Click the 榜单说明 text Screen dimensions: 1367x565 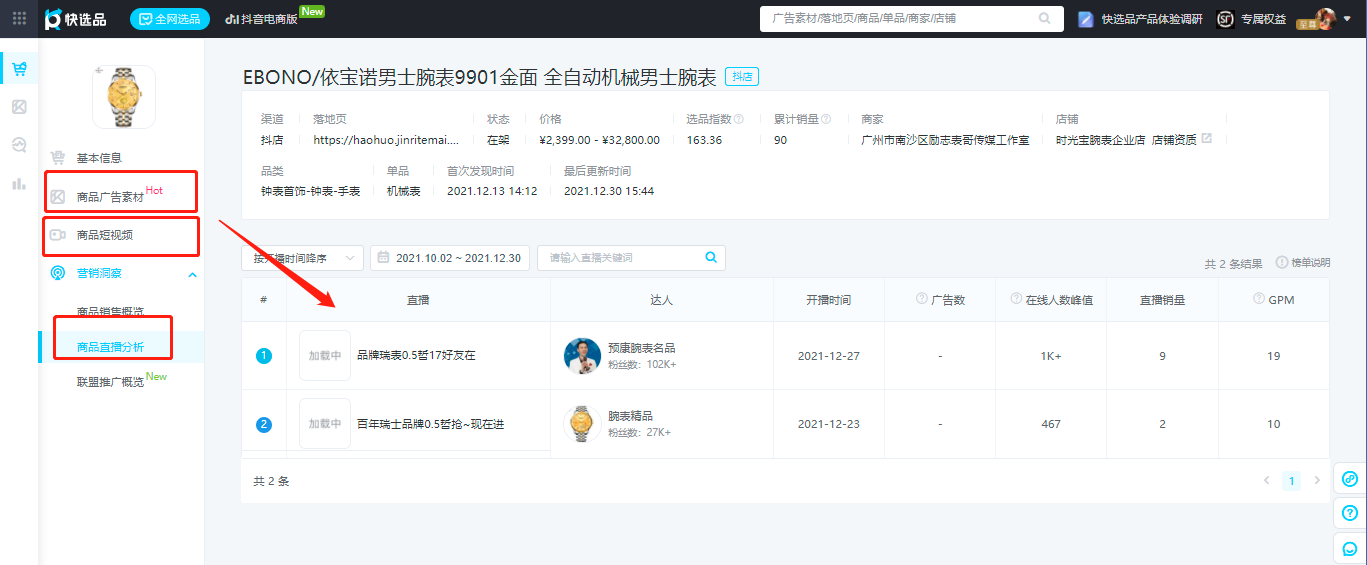[1311, 263]
